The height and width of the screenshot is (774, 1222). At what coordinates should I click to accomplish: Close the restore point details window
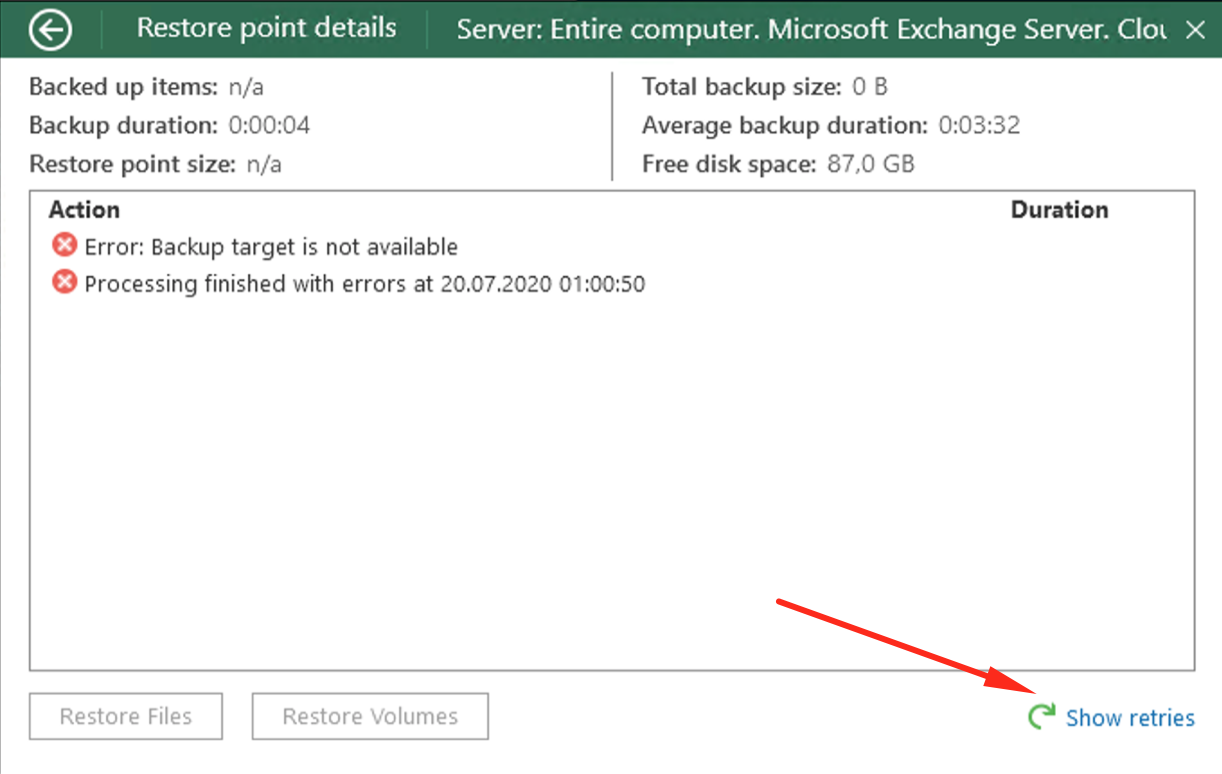[x=1196, y=29]
